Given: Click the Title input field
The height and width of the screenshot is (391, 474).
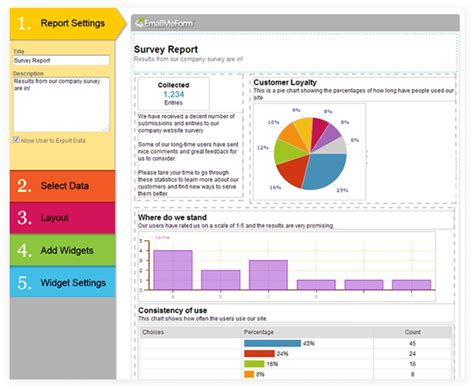Looking at the screenshot, I should pos(61,60).
